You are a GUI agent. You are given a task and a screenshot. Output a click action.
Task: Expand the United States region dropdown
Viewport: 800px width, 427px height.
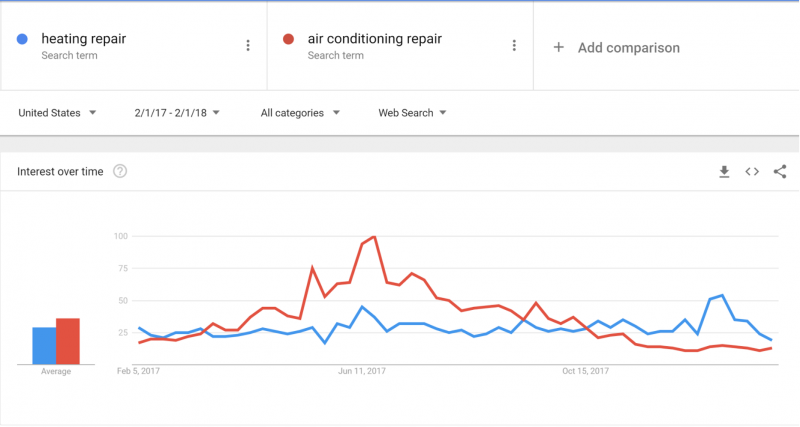click(57, 113)
